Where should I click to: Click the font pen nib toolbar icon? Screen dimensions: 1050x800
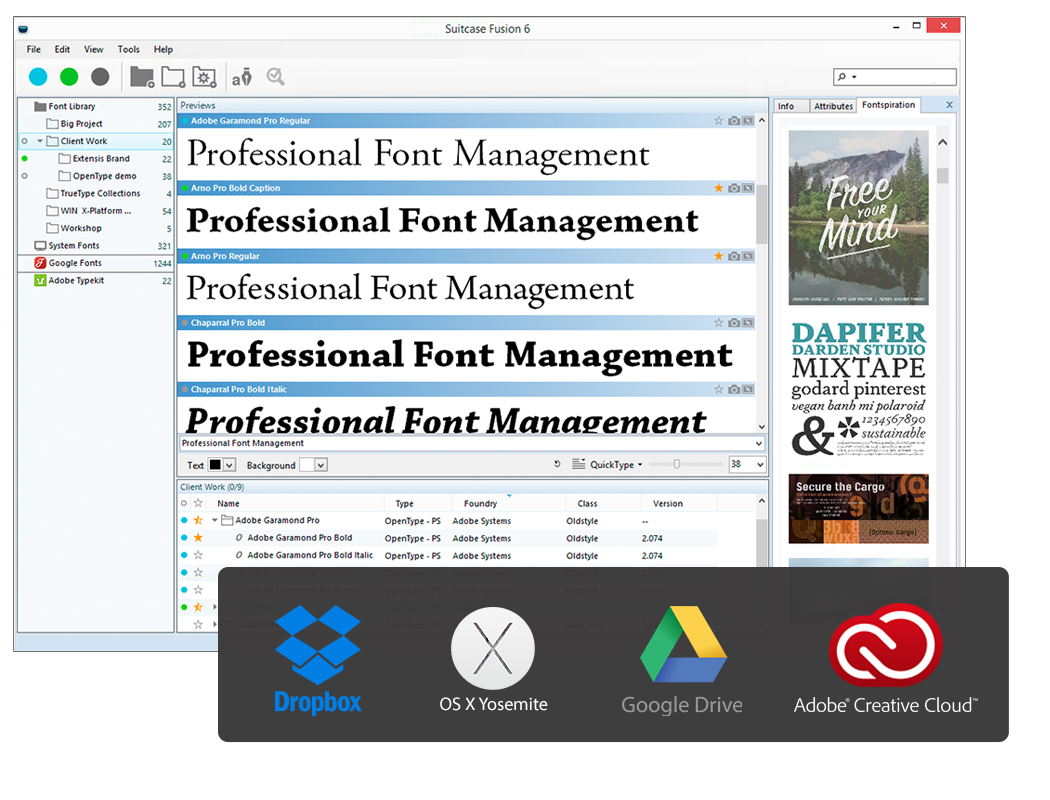coord(242,77)
